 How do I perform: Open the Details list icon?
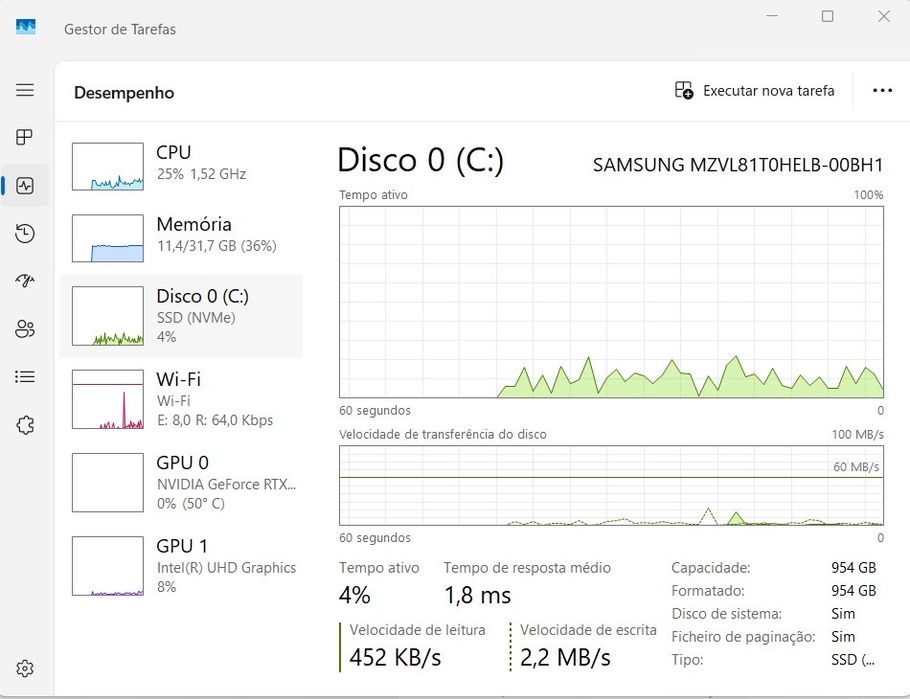tap(25, 377)
